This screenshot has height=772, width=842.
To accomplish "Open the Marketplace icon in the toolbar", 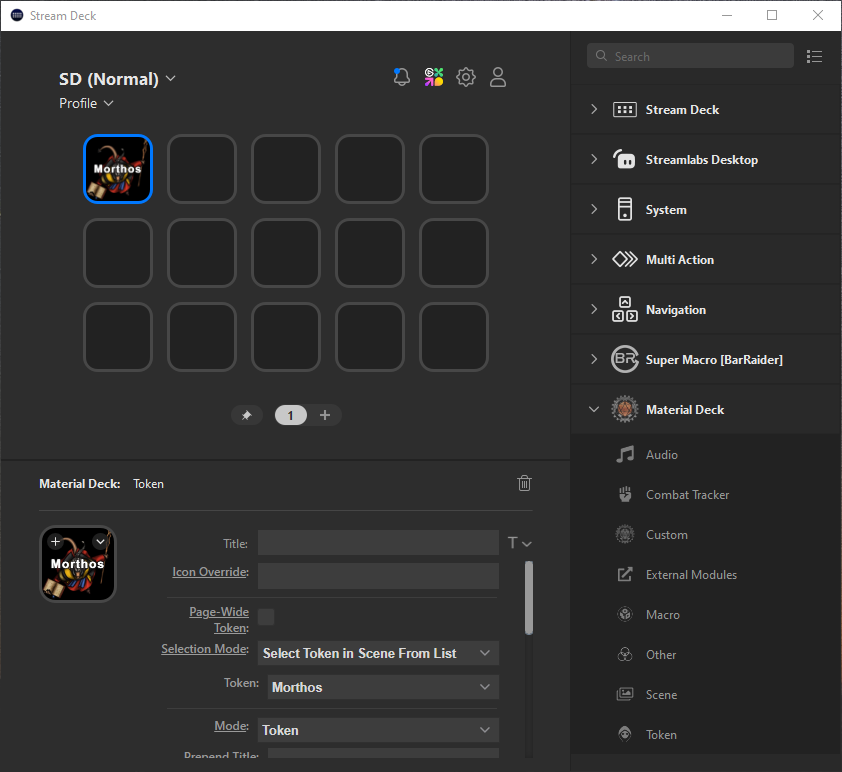I will tap(434, 76).
